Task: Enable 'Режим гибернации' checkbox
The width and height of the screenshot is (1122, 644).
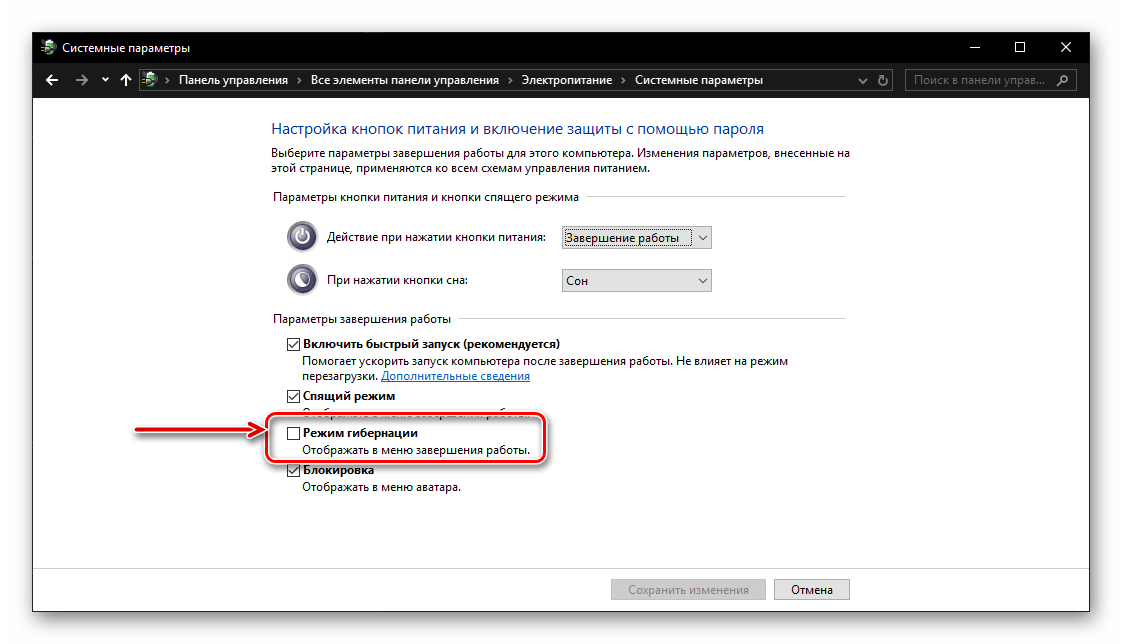Action: 293,433
